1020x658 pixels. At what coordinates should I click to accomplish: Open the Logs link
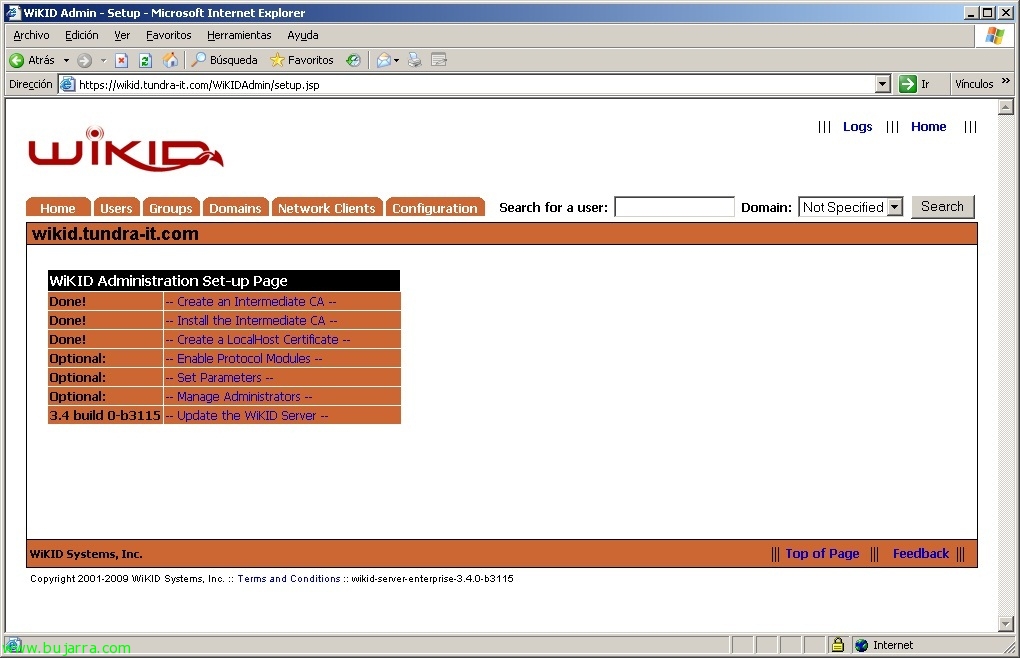pos(857,127)
